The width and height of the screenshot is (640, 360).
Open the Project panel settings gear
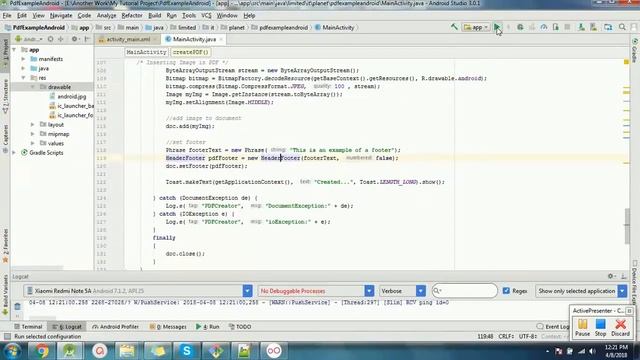(74, 39)
